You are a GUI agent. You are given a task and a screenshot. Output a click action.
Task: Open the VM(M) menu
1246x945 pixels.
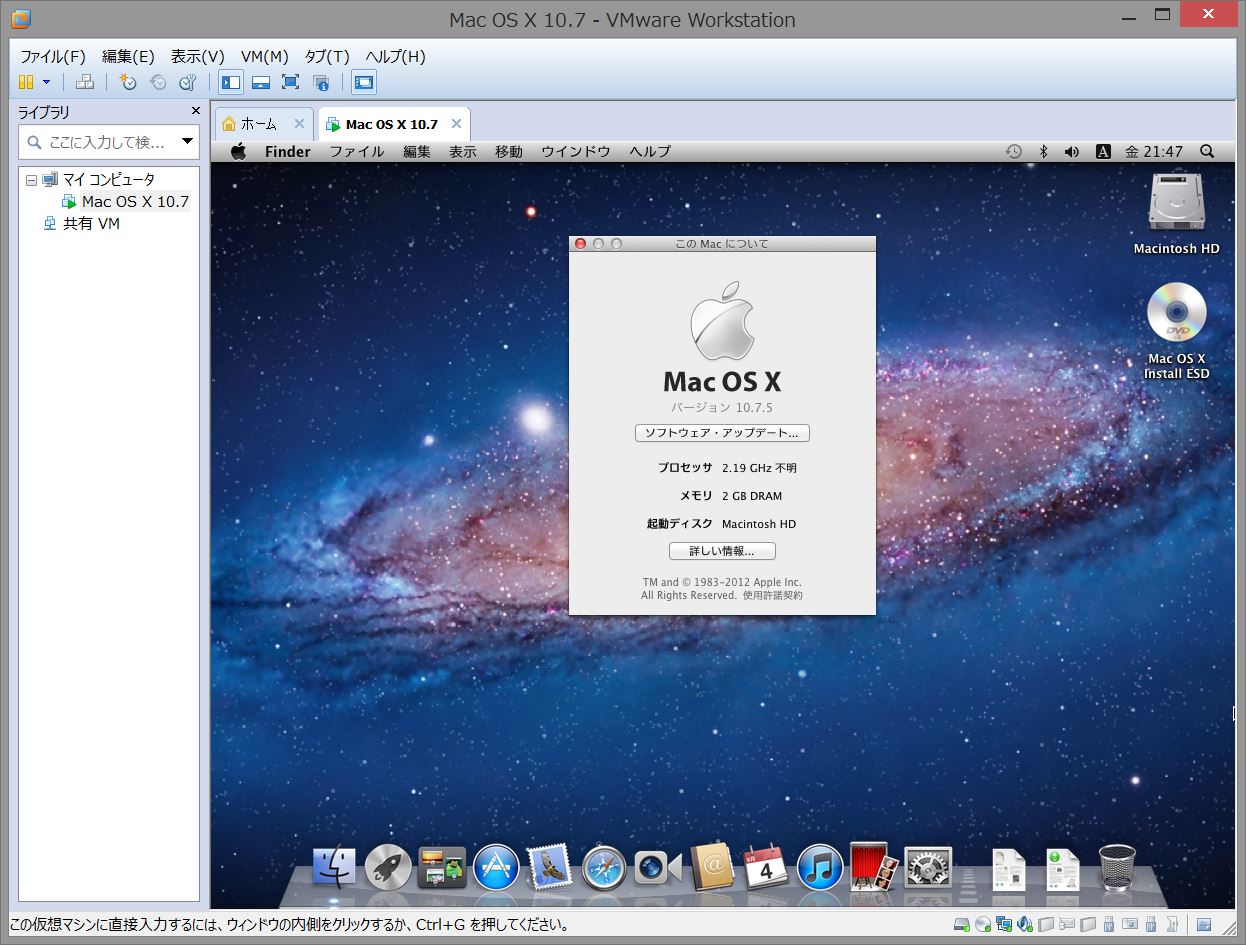tap(264, 56)
